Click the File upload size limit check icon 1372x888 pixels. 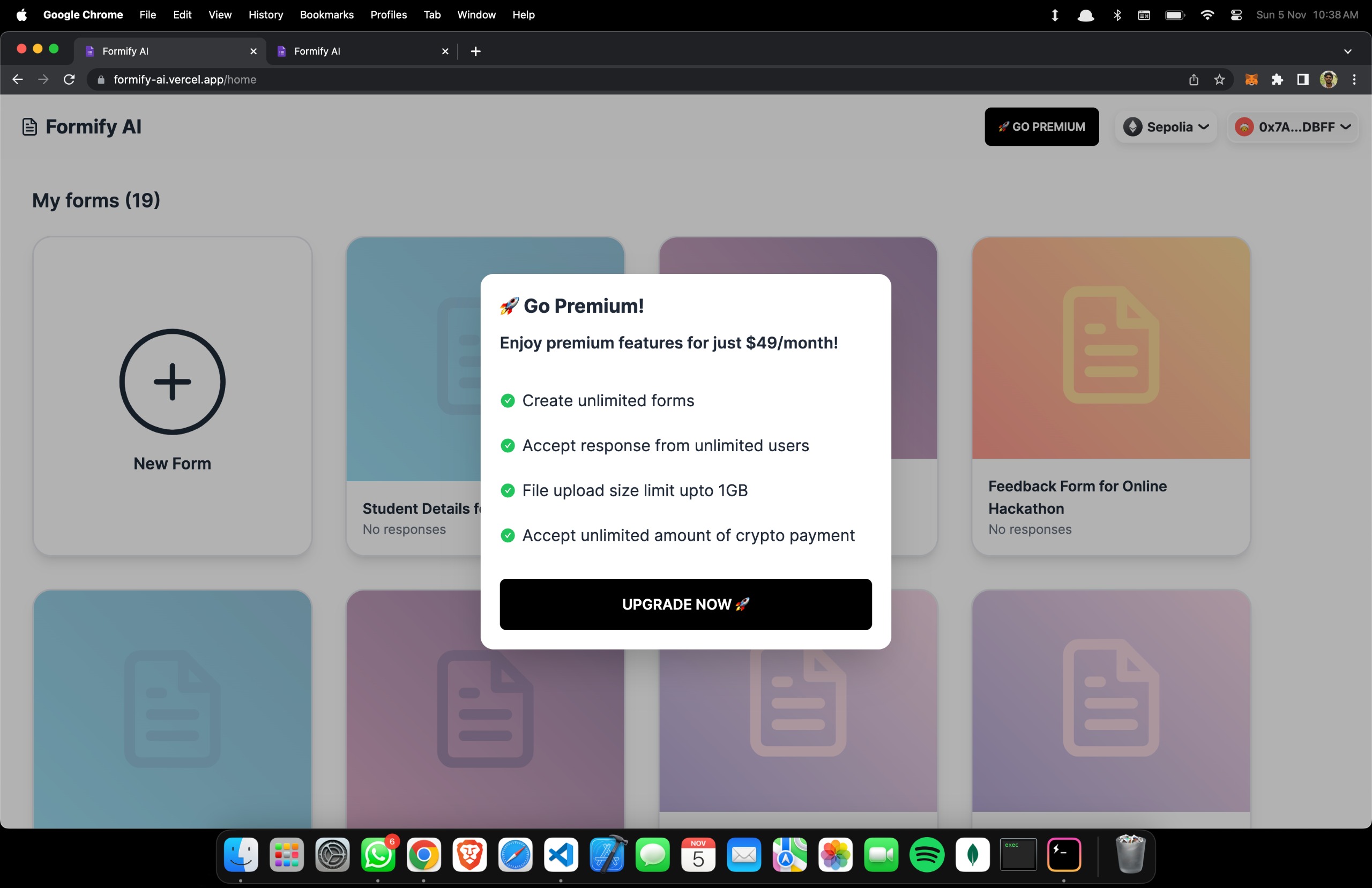pos(508,491)
